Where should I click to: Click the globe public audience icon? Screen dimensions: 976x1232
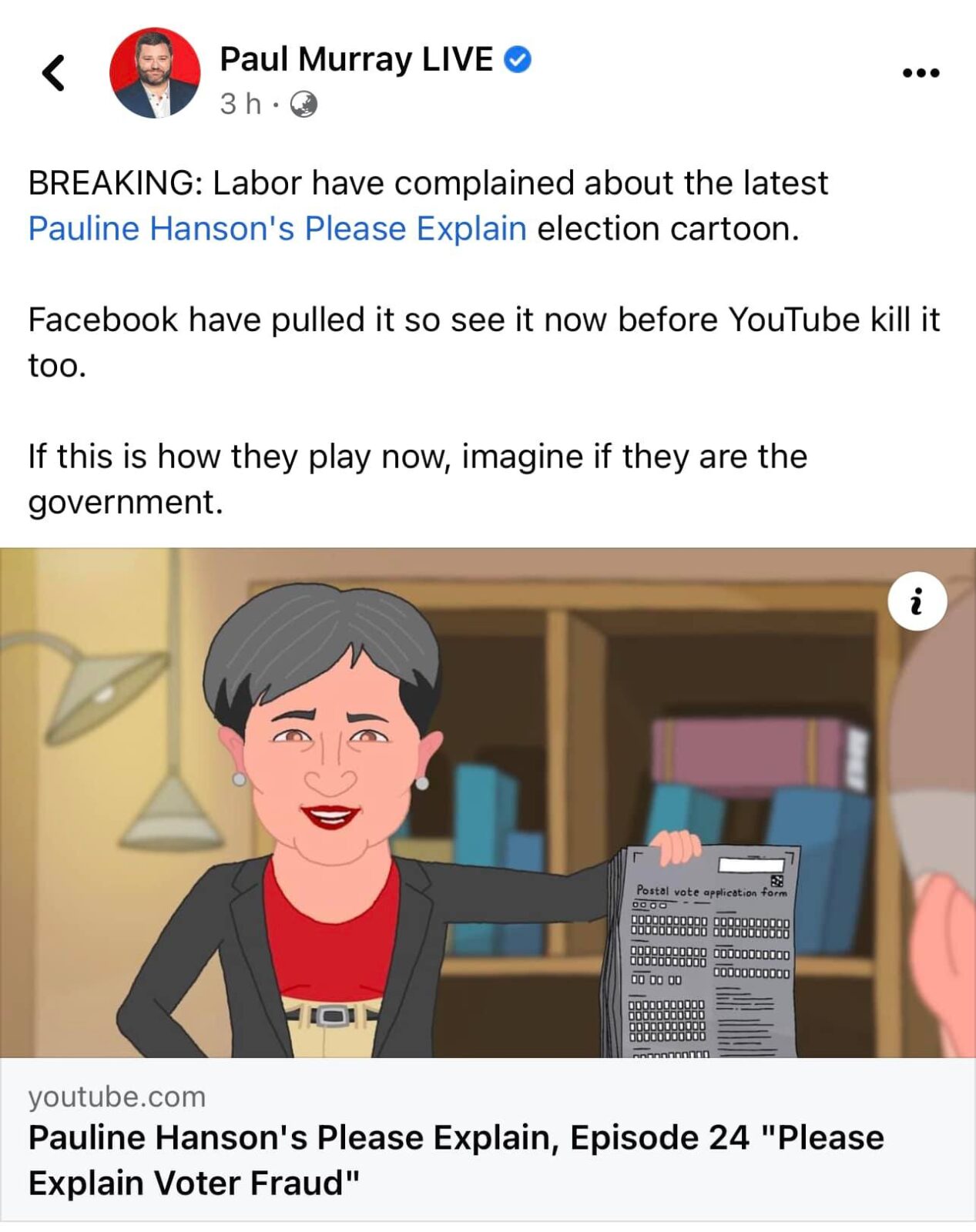[x=304, y=104]
